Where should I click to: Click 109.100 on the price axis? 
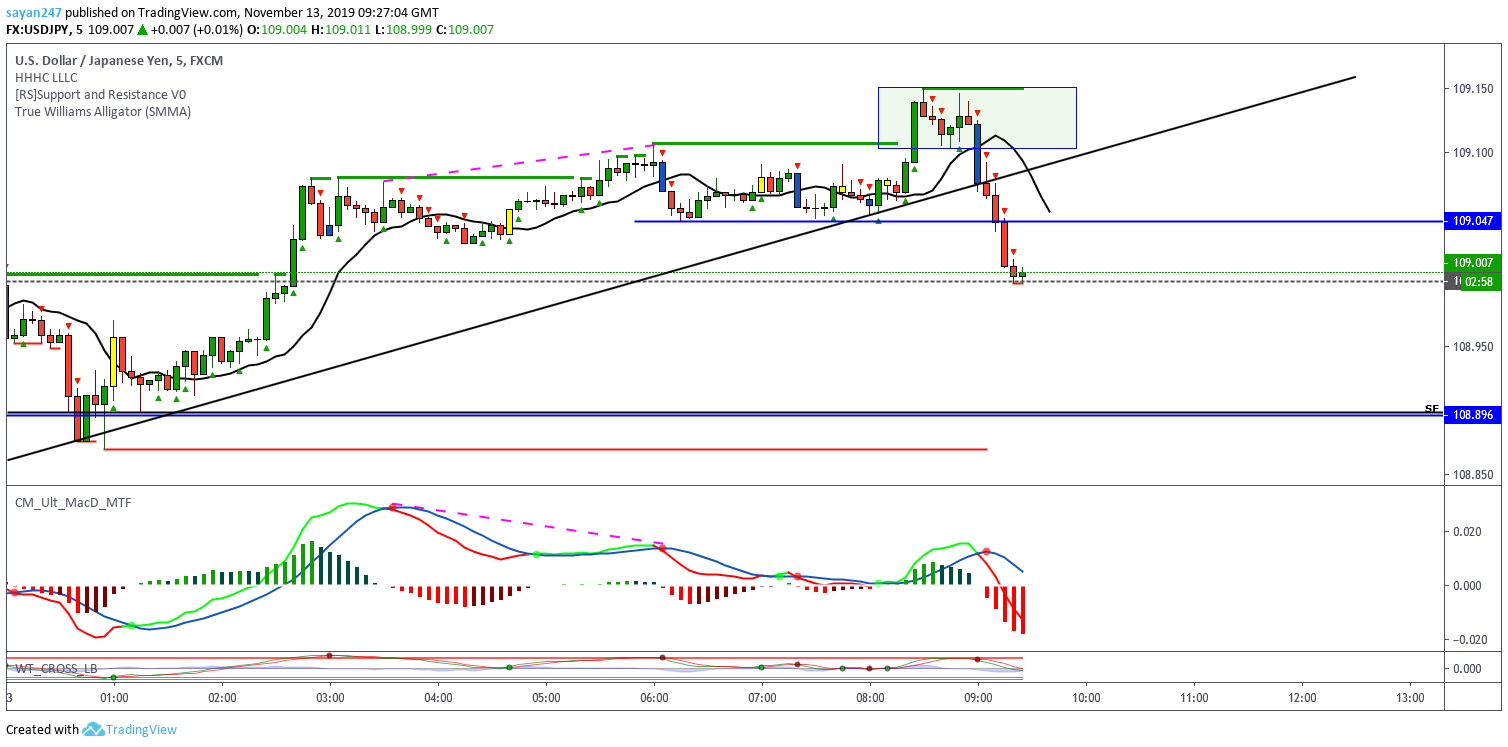pos(1472,153)
